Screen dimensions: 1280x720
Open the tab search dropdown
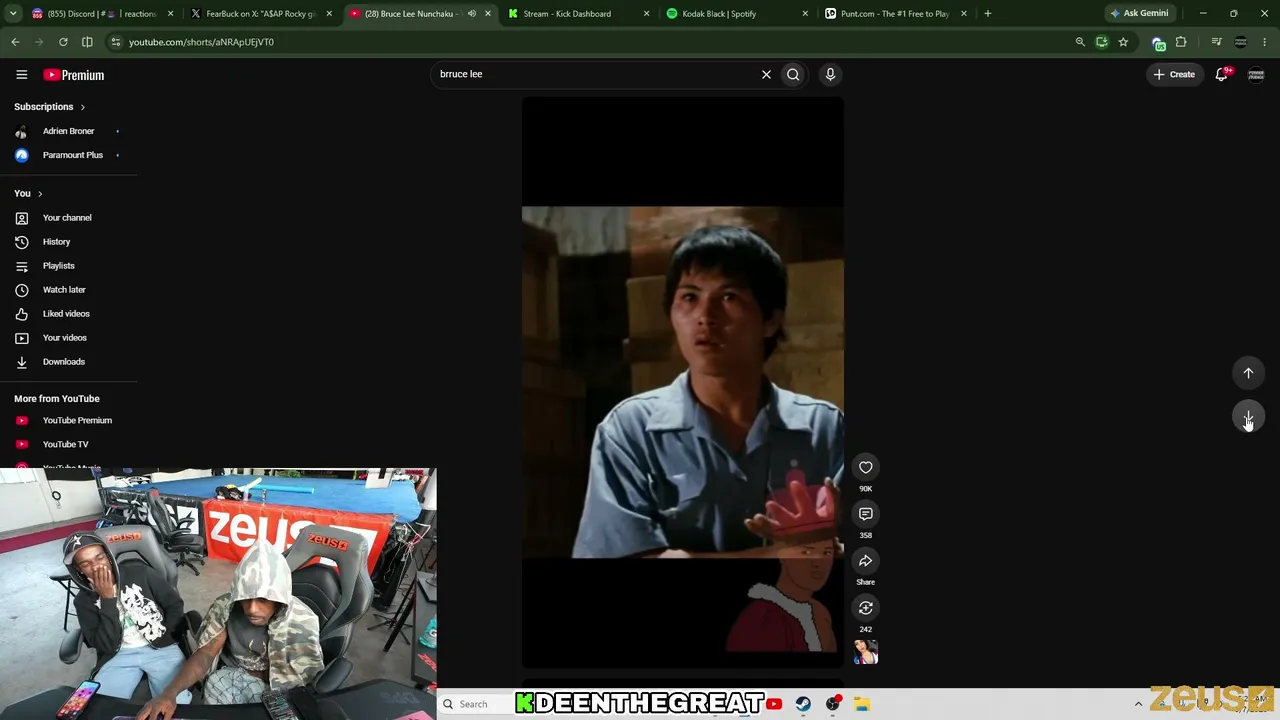pyautogui.click(x=13, y=14)
